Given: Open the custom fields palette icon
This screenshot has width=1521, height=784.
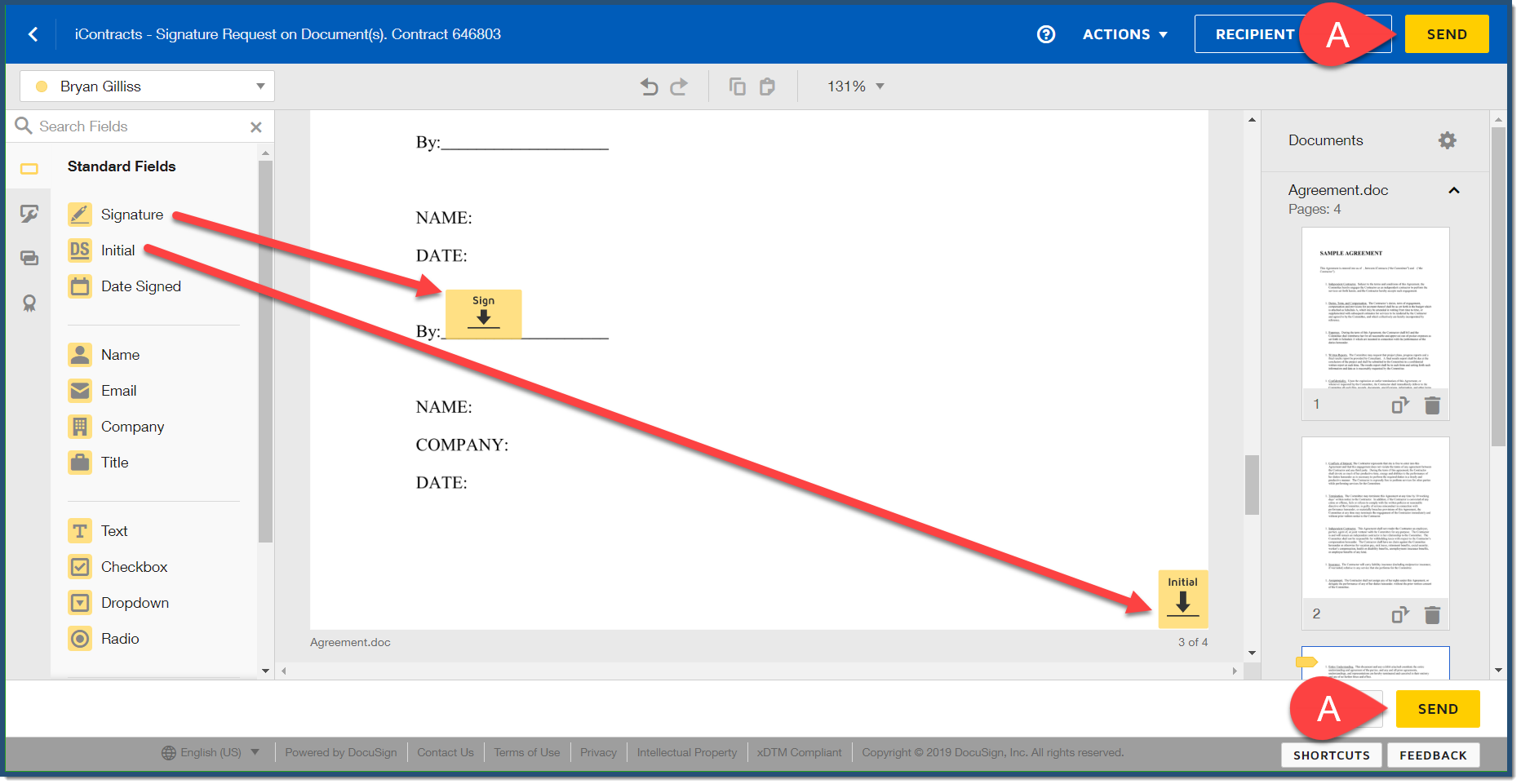Looking at the screenshot, I should (x=29, y=214).
